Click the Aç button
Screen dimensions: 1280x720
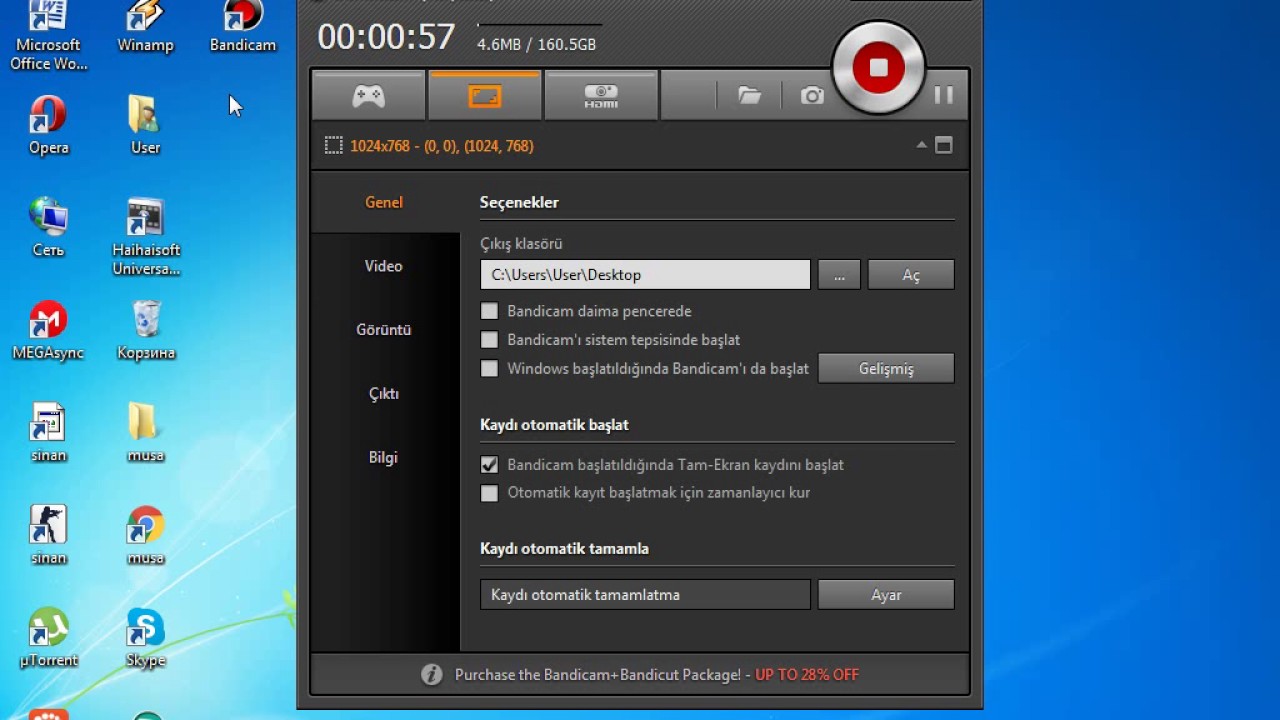911,275
